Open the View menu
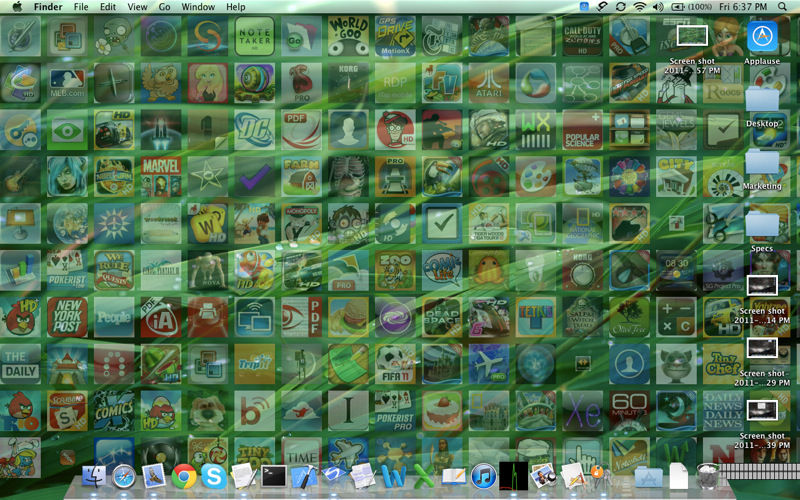The width and height of the screenshot is (800, 500). pyautogui.click(x=137, y=7)
